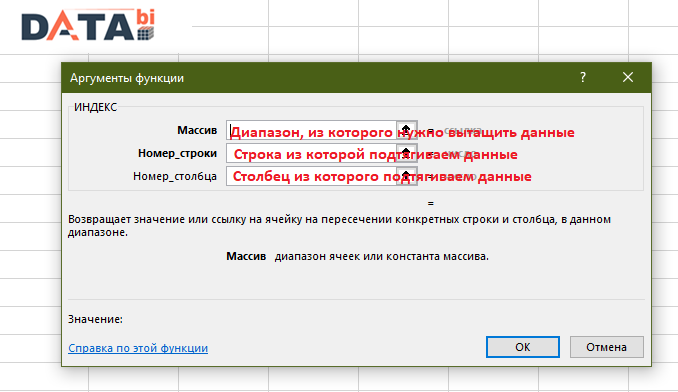
Task: Click the Номер_строки argument label
Action: (x=177, y=153)
